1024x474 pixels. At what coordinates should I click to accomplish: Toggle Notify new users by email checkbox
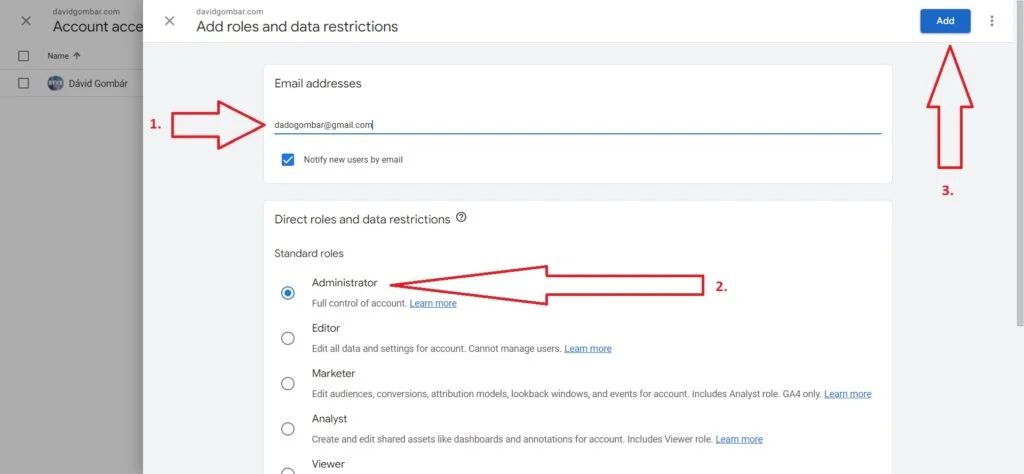[x=288, y=159]
